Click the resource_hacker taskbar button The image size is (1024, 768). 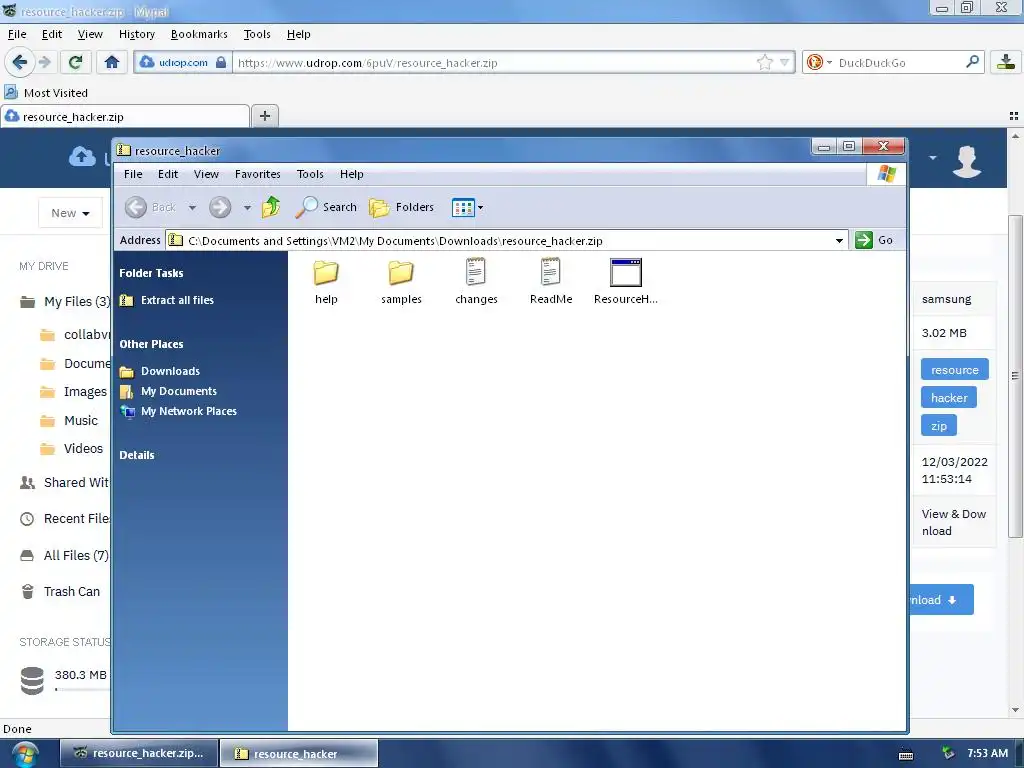point(298,753)
